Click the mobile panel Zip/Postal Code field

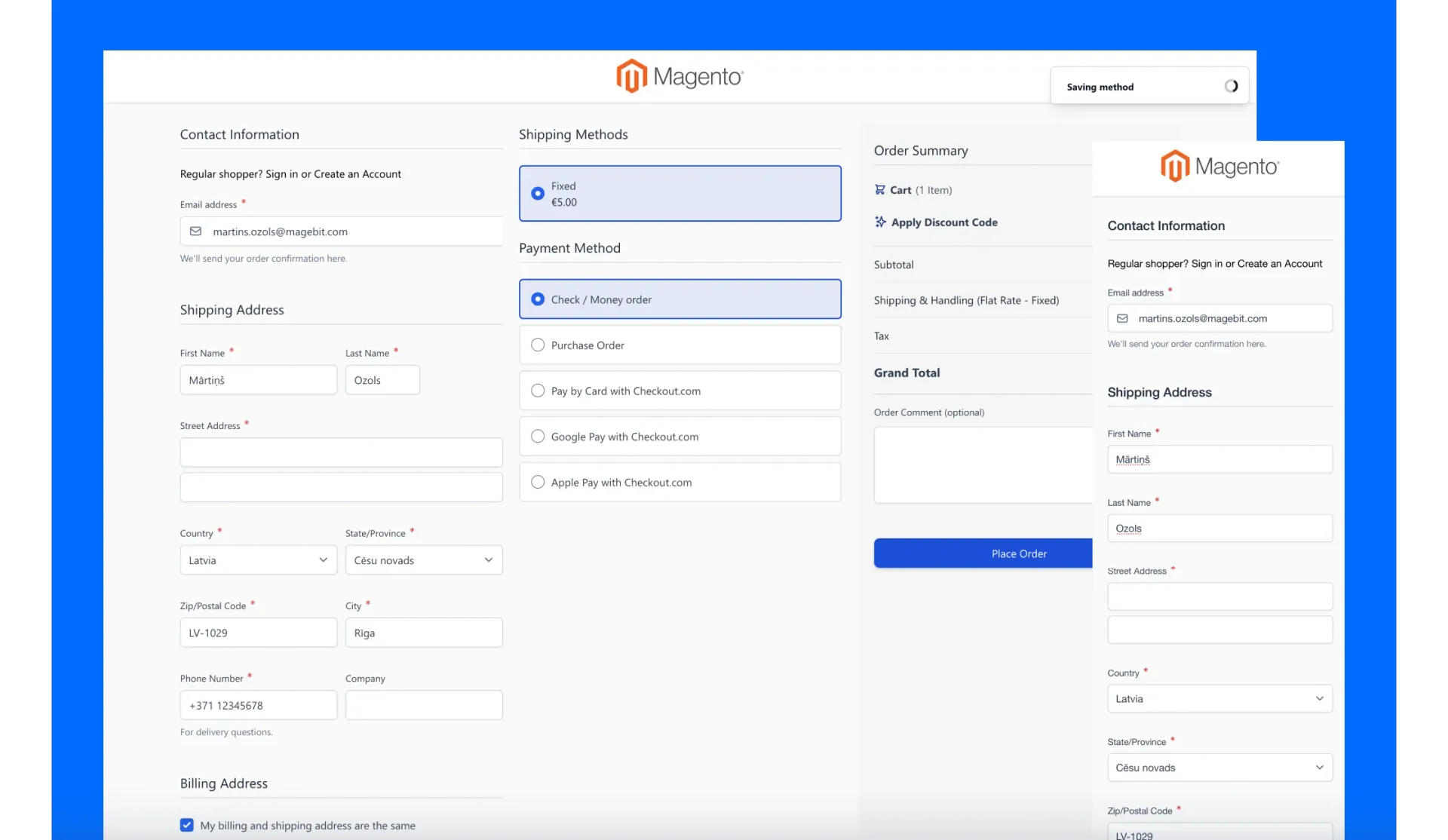tap(1219, 831)
